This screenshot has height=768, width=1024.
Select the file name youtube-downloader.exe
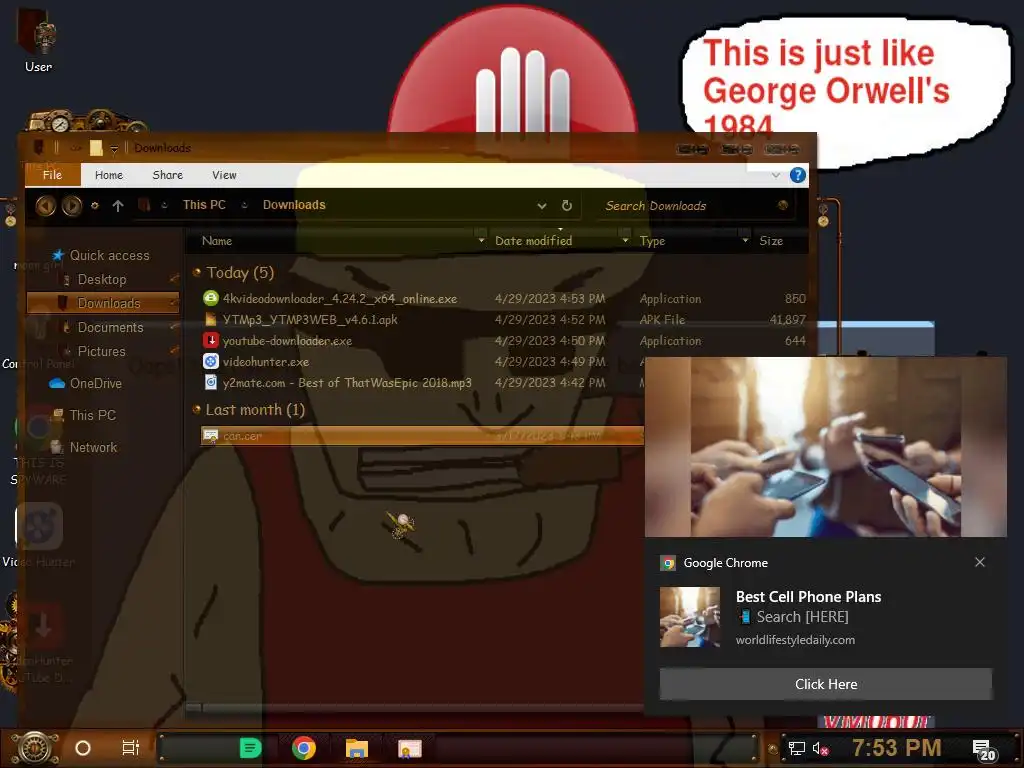point(287,340)
